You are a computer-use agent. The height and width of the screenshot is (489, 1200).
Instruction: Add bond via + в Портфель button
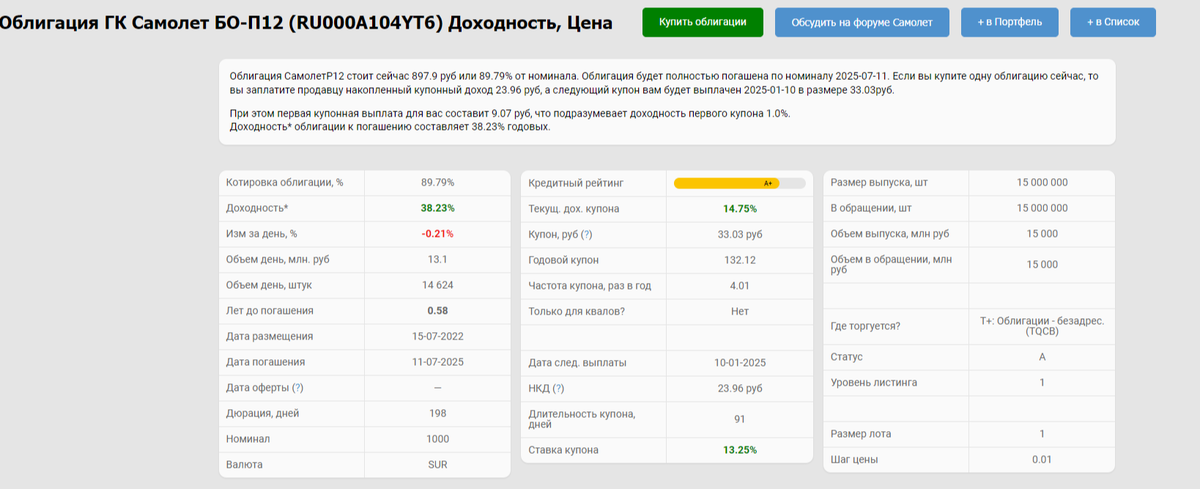(x=1008, y=21)
